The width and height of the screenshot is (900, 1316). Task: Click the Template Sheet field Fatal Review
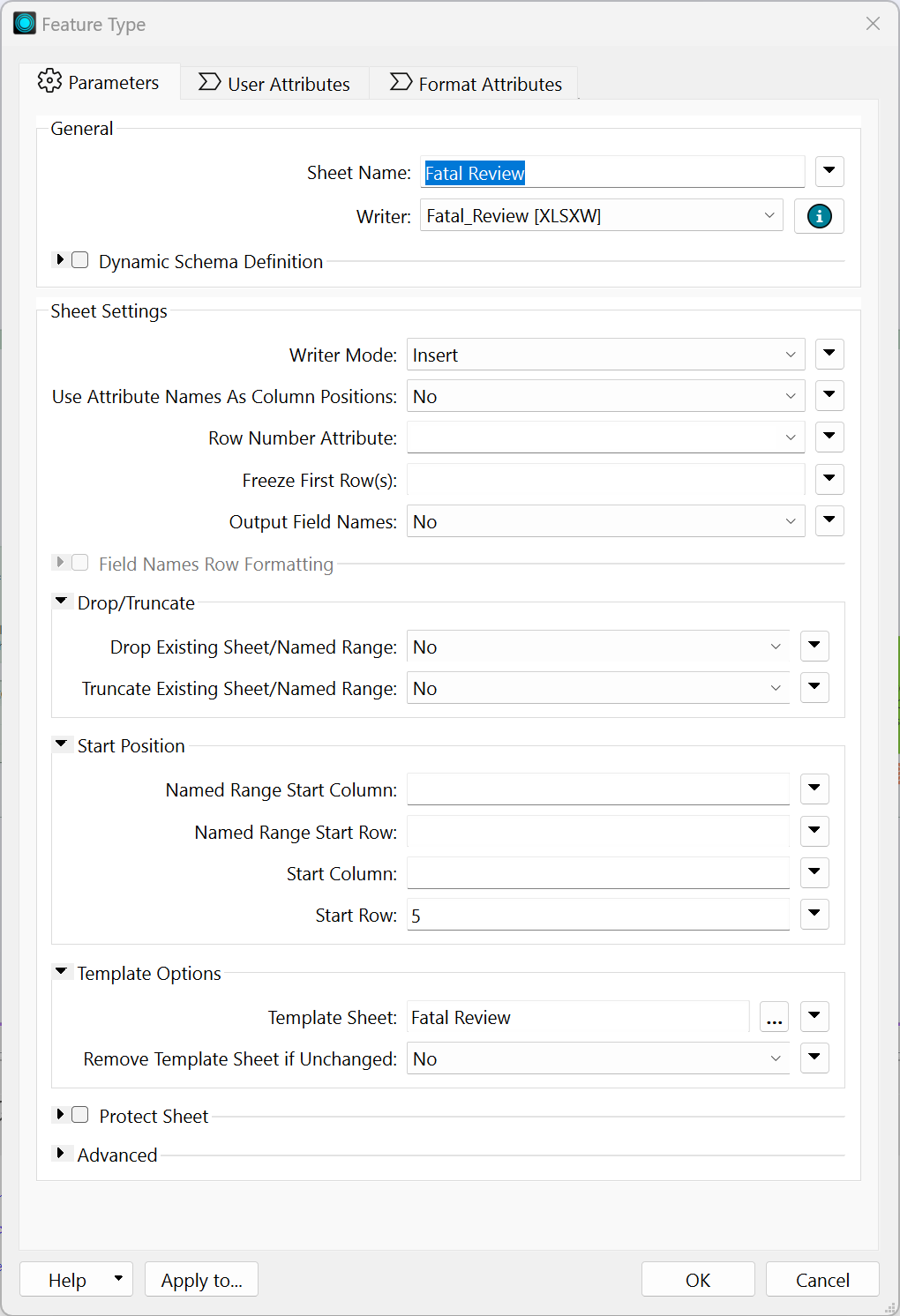(x=578, y=1017)
